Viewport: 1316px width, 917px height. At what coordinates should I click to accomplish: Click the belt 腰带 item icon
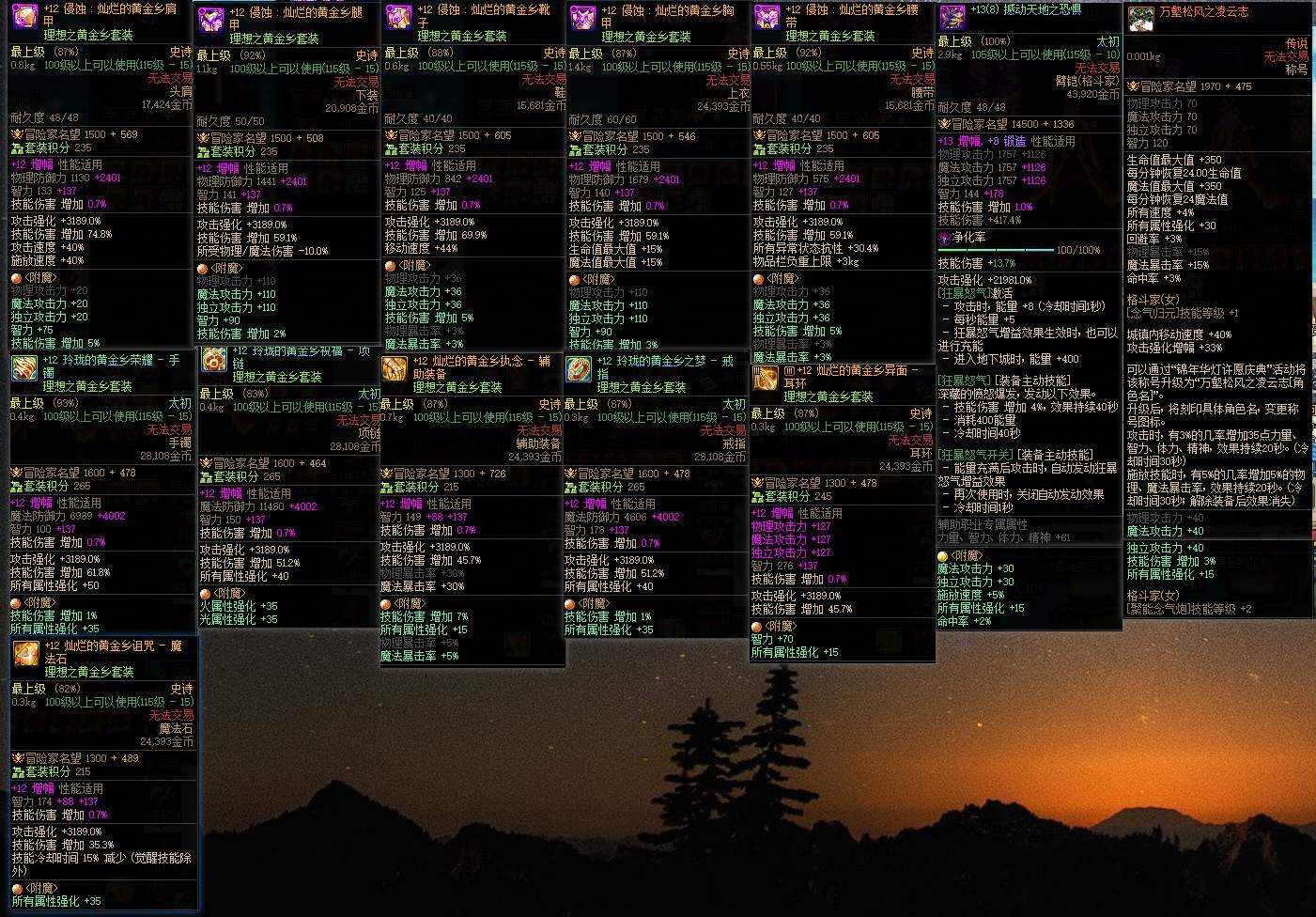click(x=767, y=17)
